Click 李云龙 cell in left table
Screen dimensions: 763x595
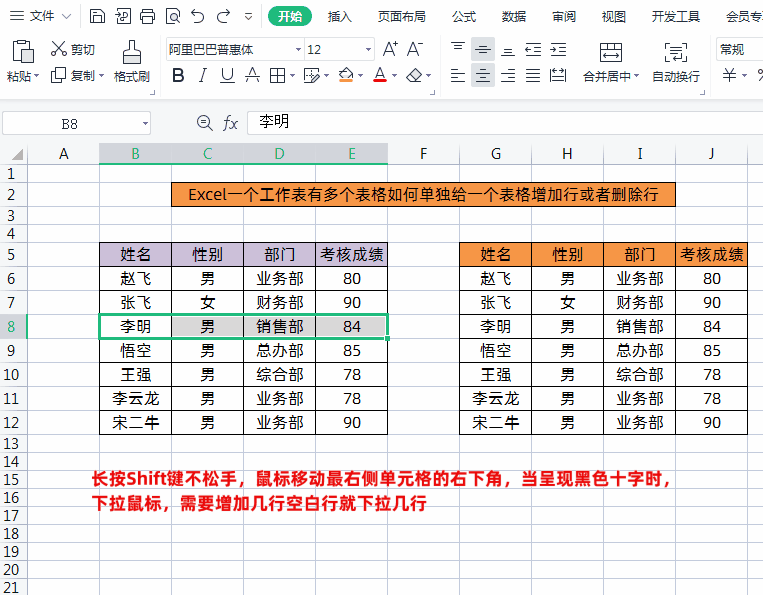135,398
